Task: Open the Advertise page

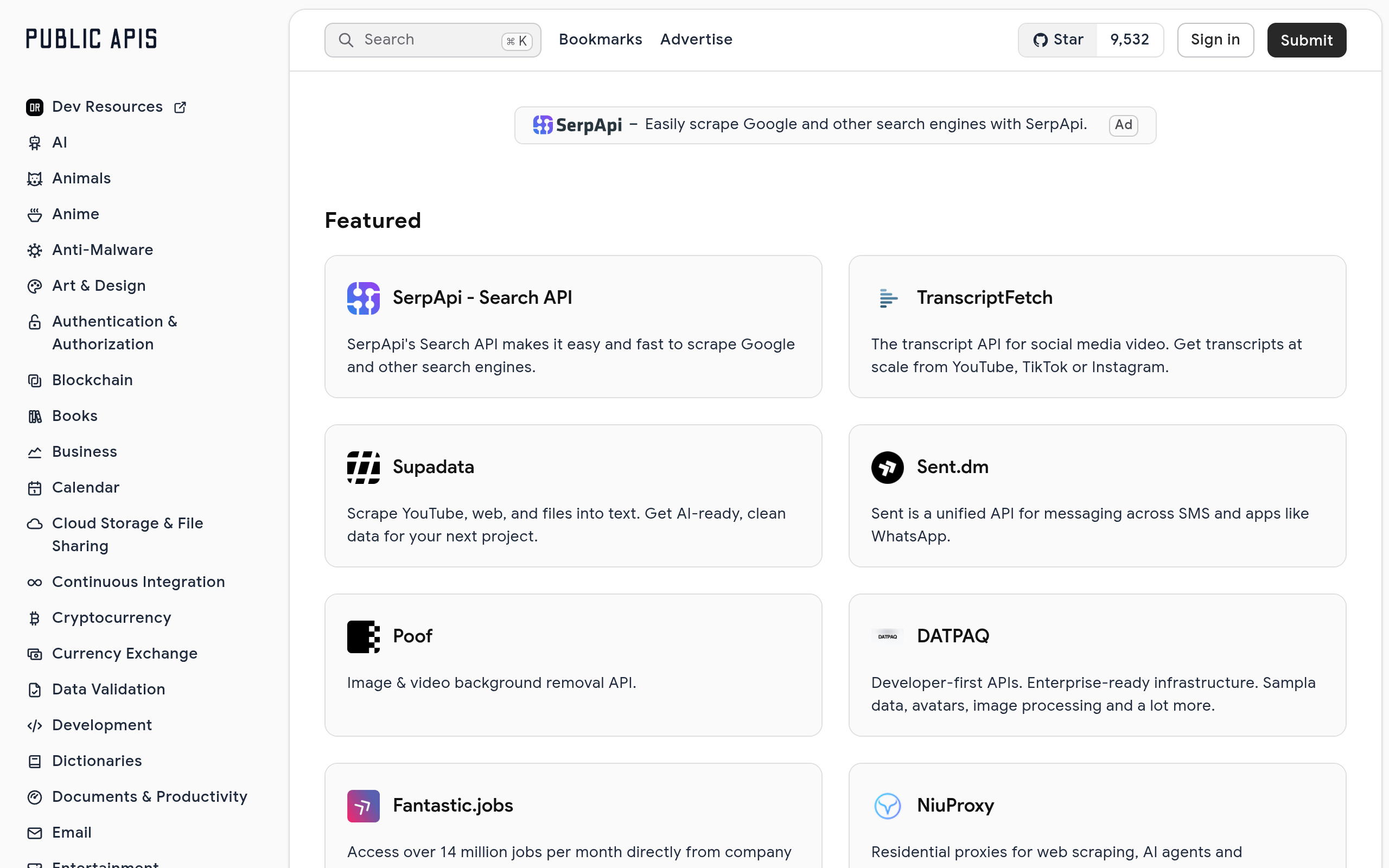Action: pyautogui.click(x=696, y=40)
